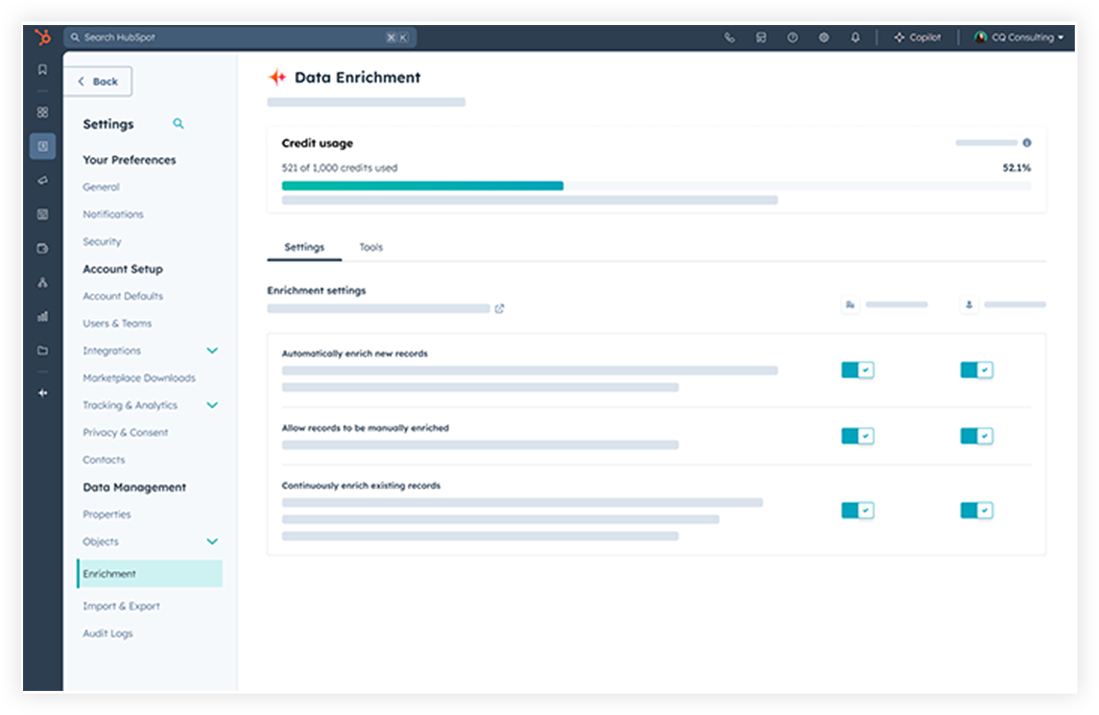This screenshot has height=715, width=1099.
Task: Open the HubSpot Marketplace icon
Action: [761, 37]
